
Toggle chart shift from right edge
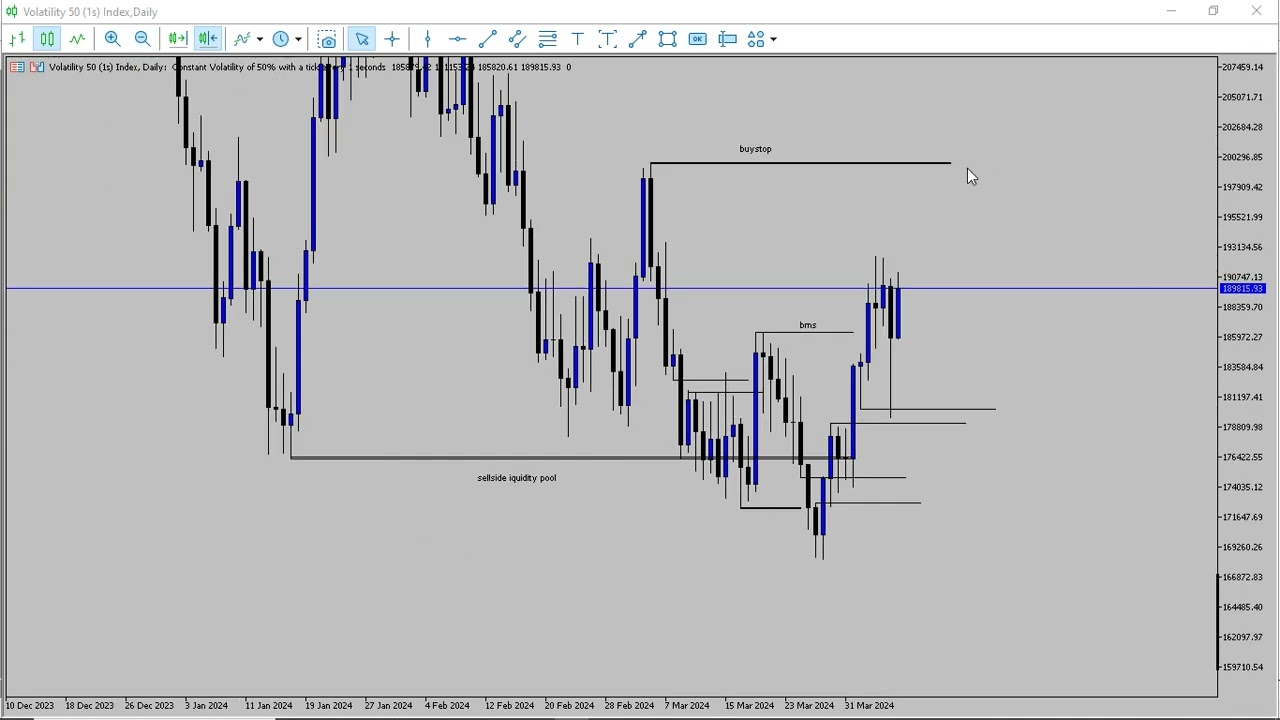(x=208, y=39)
